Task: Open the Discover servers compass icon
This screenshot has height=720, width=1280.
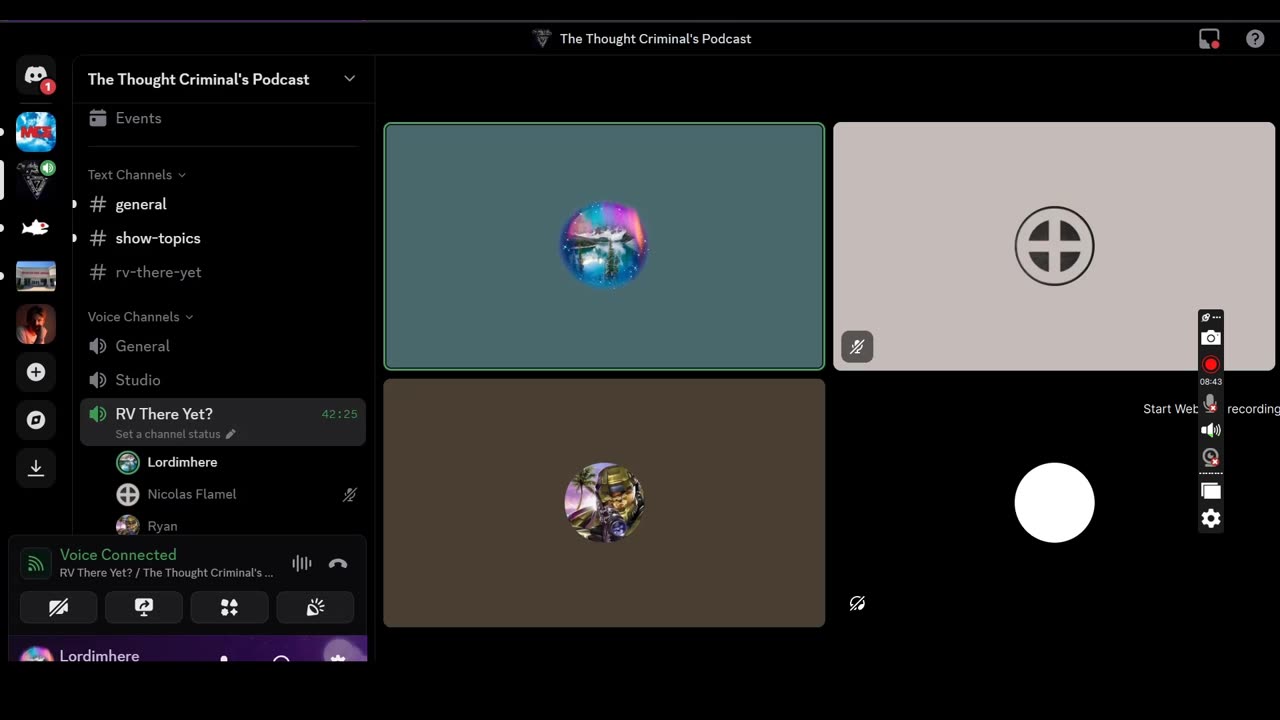Action: tap(36, 420)
